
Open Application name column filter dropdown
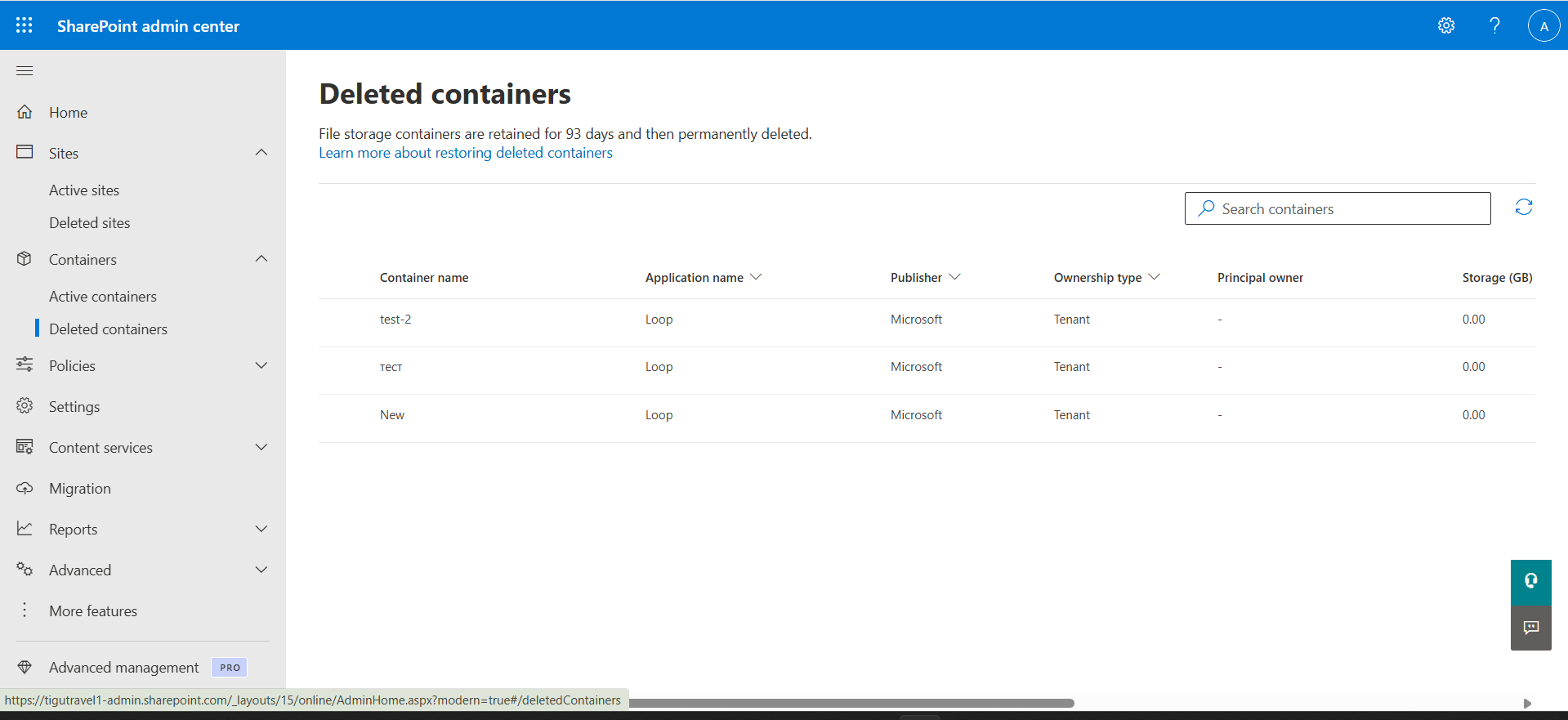[756, 277]
